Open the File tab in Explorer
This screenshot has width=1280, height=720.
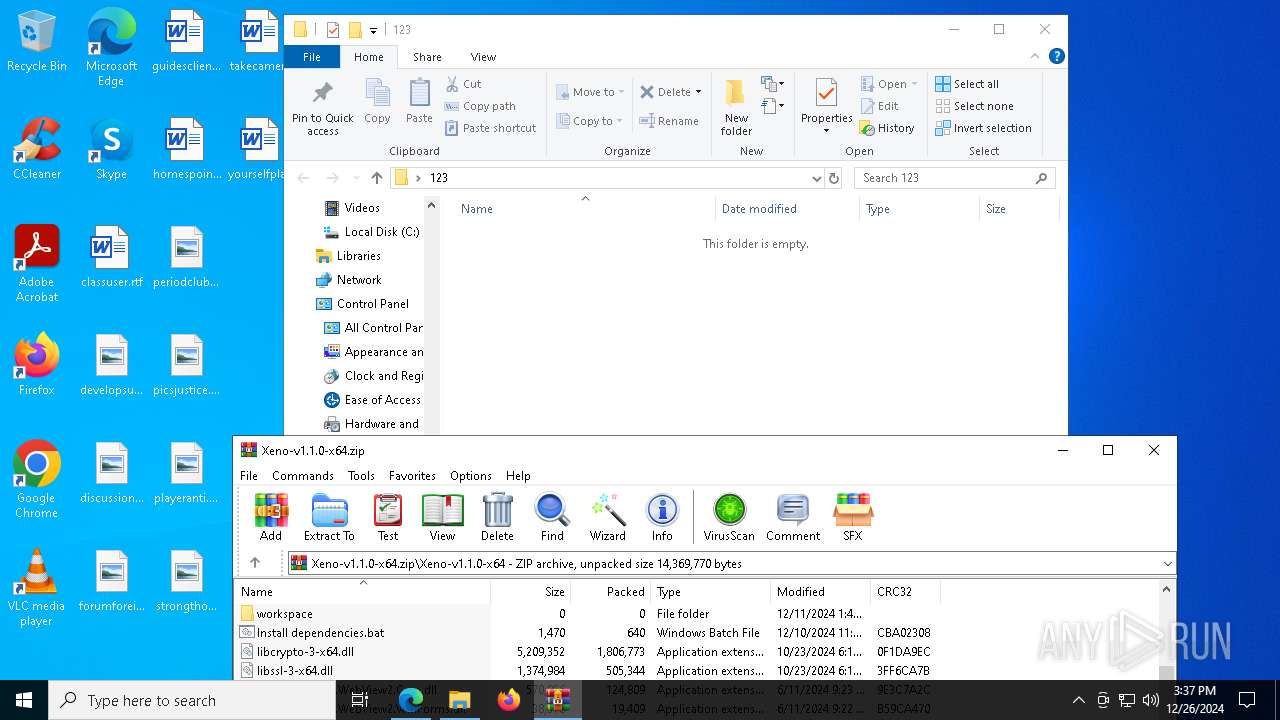[x=312, y=57]
